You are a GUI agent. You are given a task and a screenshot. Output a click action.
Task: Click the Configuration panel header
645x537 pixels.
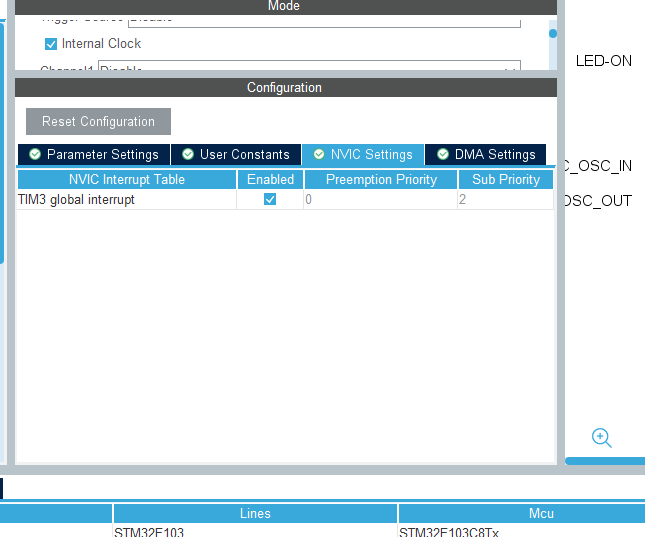tap(286, 88)
